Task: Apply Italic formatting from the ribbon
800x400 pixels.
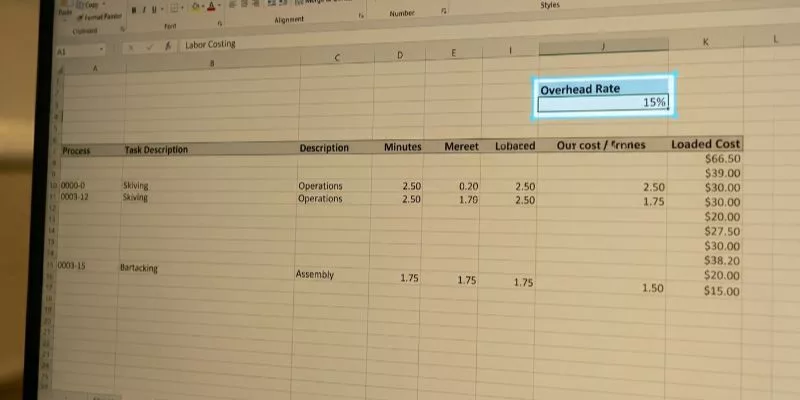Action: (144, 10)
